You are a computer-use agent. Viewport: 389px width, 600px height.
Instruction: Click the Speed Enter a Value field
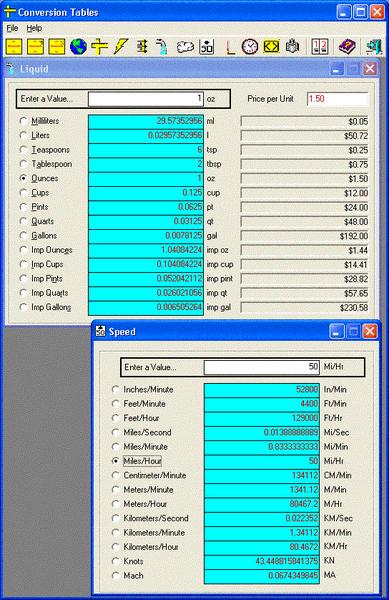coord(262,367)
